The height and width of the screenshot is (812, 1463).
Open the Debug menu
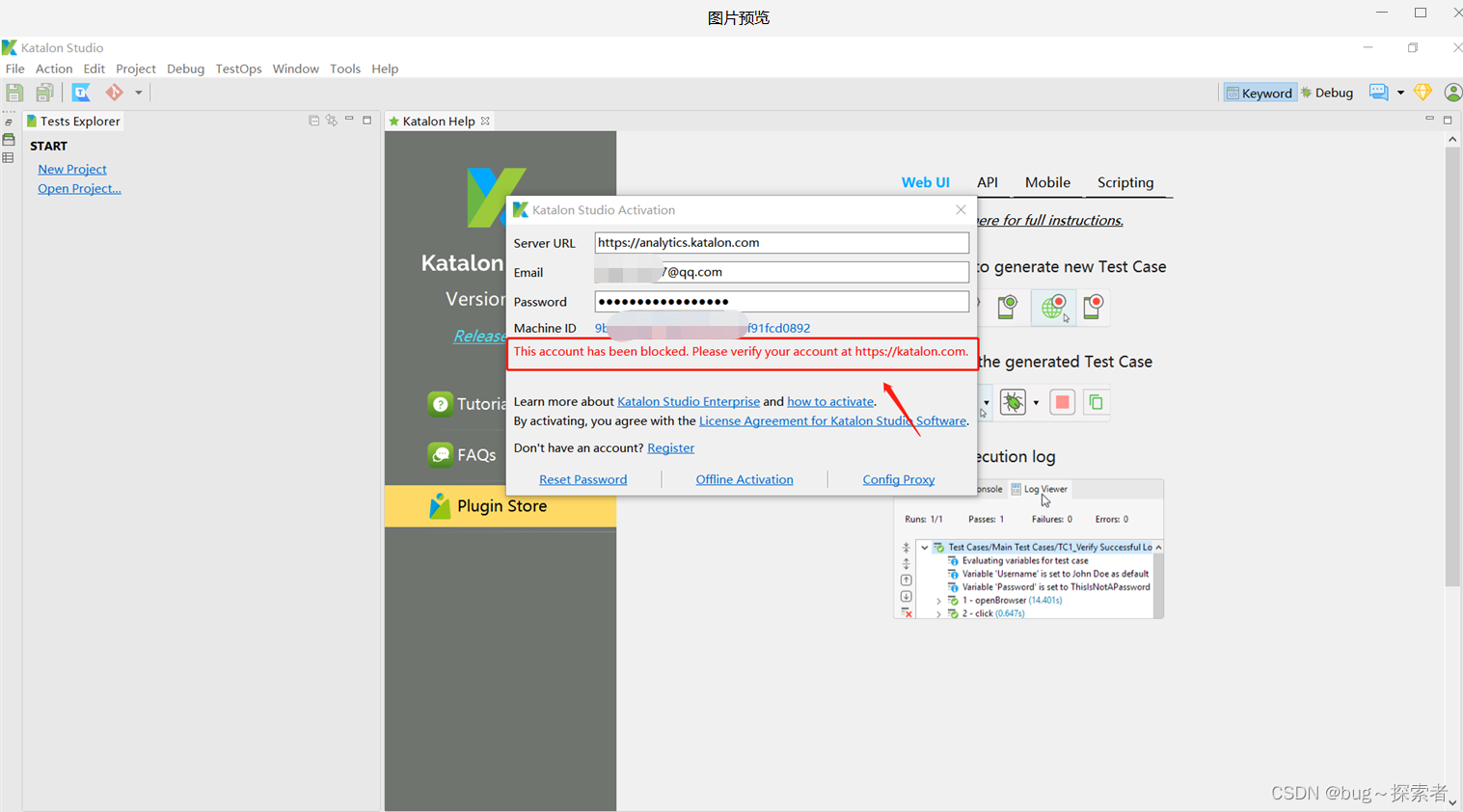[185, 68]
